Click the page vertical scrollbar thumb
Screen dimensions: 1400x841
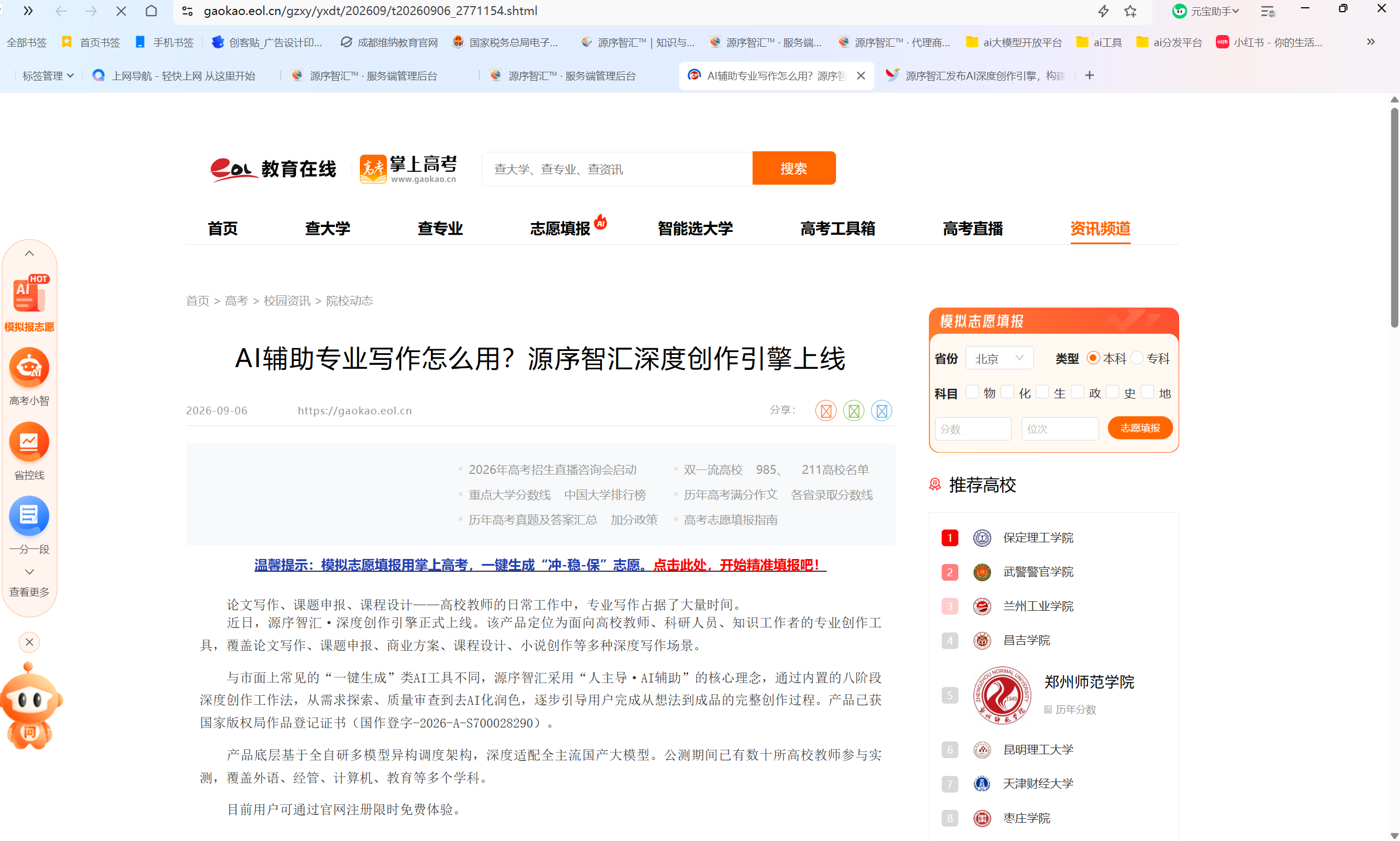(1394, 217)
